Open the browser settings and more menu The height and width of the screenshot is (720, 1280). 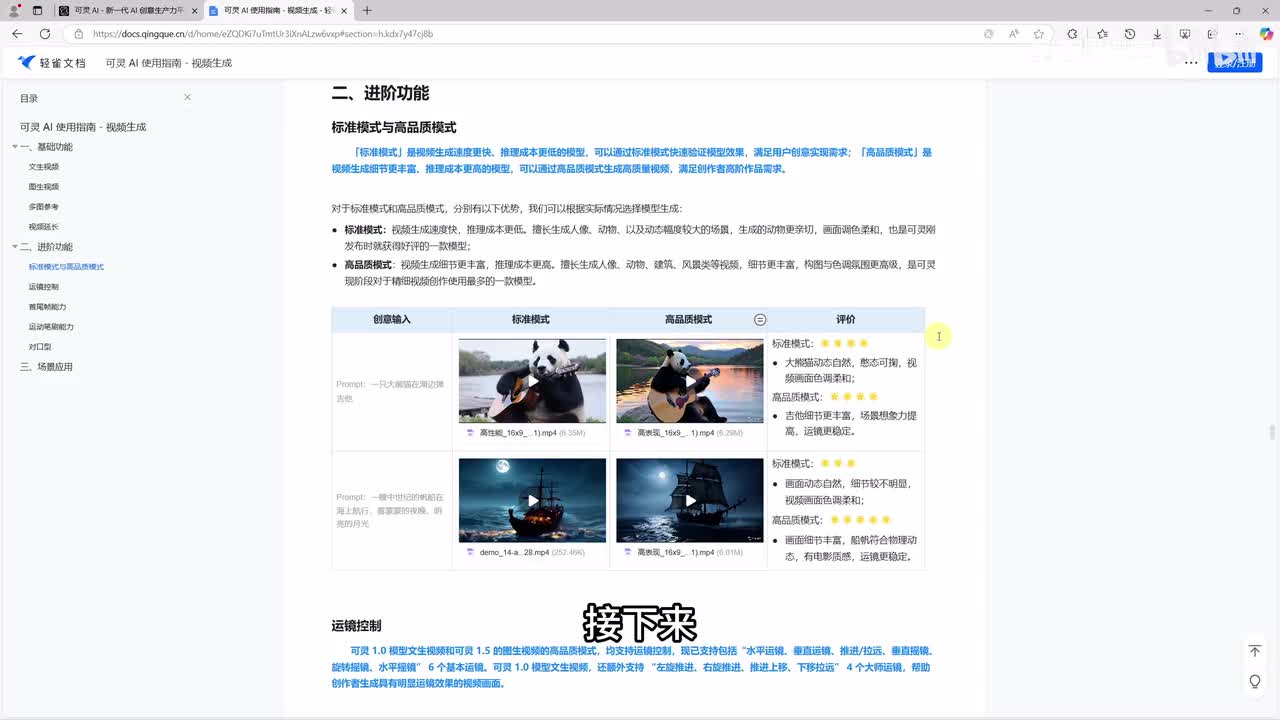point(1241,33)
